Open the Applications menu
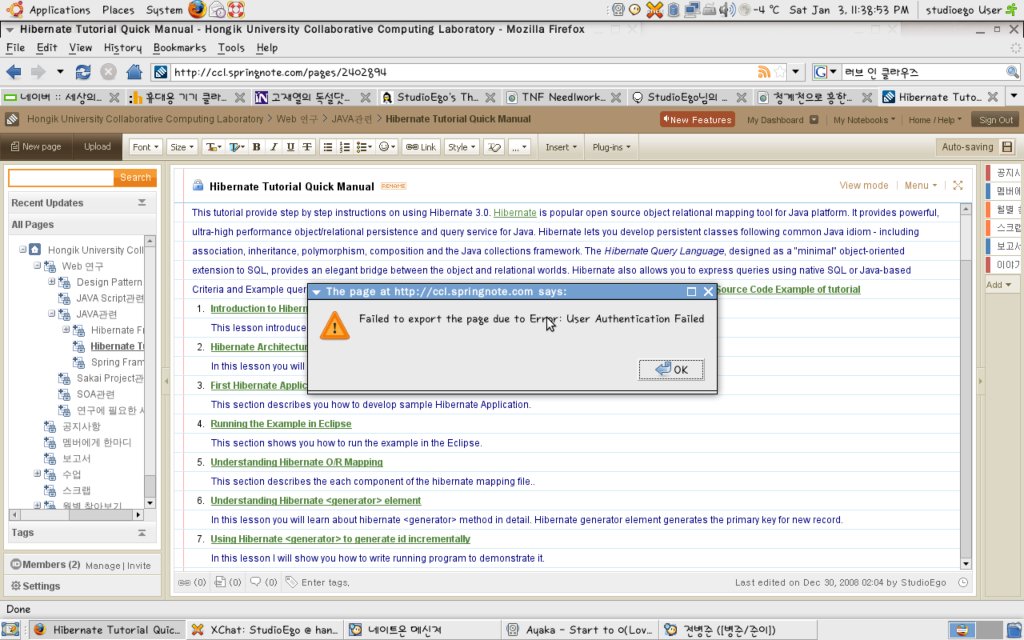Viewport: 1024px width, 640px height. [59, 10]
